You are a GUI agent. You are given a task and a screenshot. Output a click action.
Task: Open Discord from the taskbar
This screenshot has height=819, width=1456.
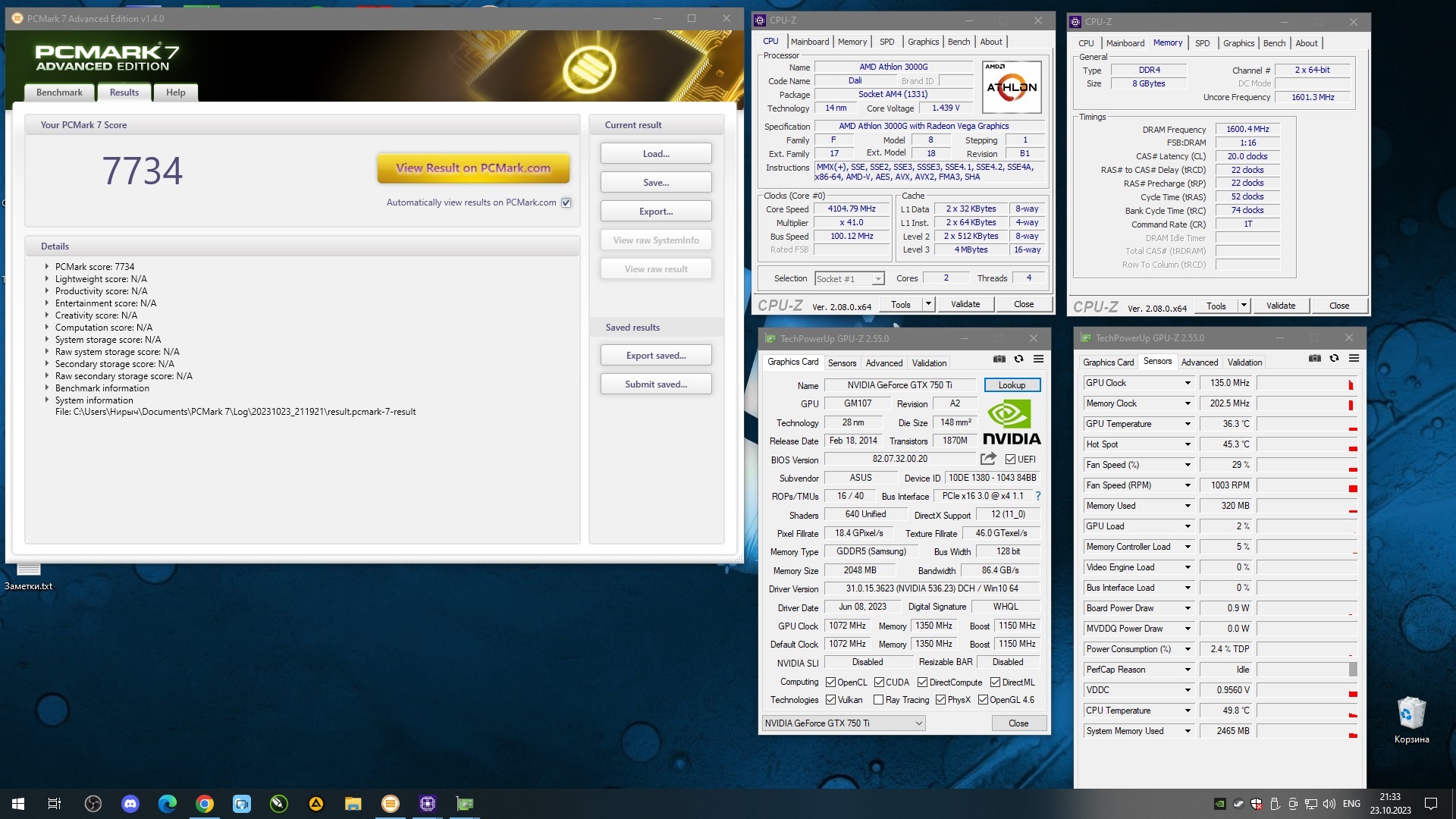click(130, 804)
